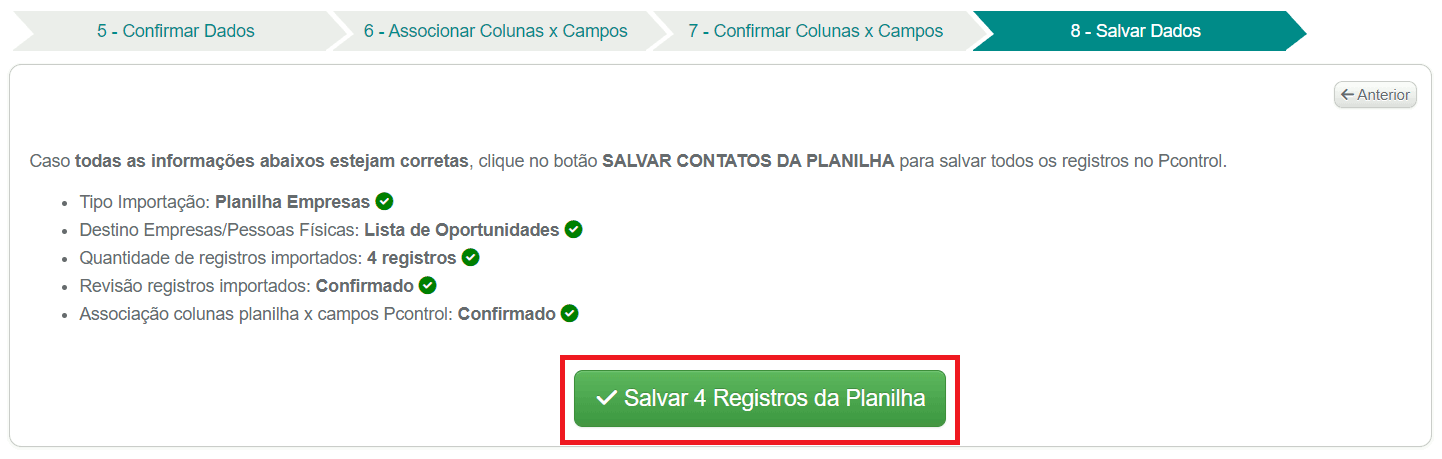Click check icon beside Revisão registros Confirmado
This screenshot has width=1442, height=459.
427,285
